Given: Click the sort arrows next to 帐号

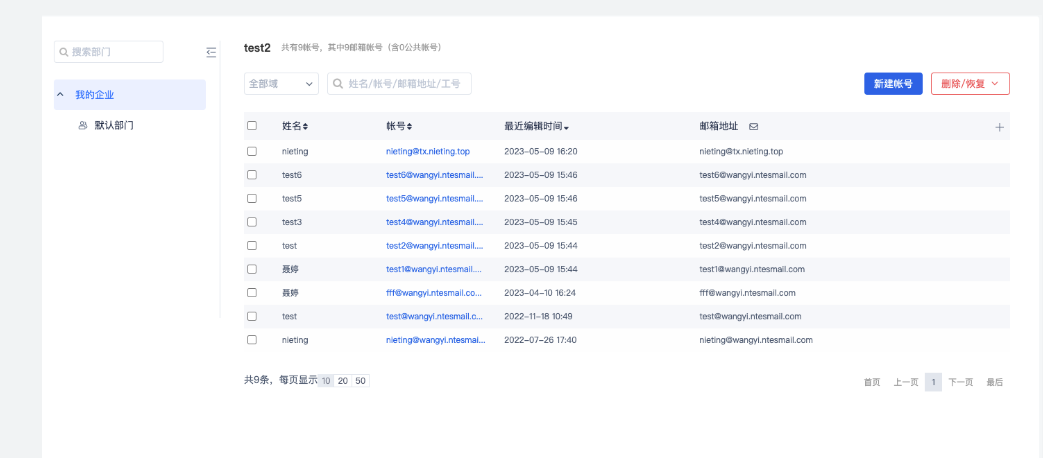Looking at the screenshot, I should (410, 126).
